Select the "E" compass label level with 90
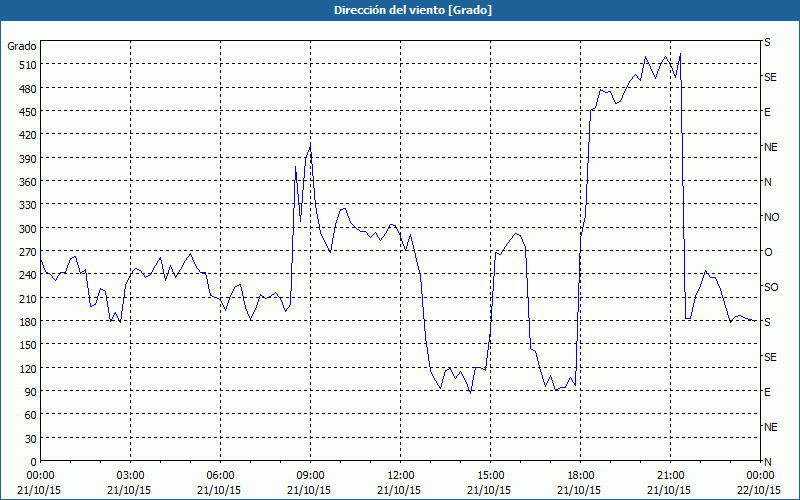 [767, 392]
